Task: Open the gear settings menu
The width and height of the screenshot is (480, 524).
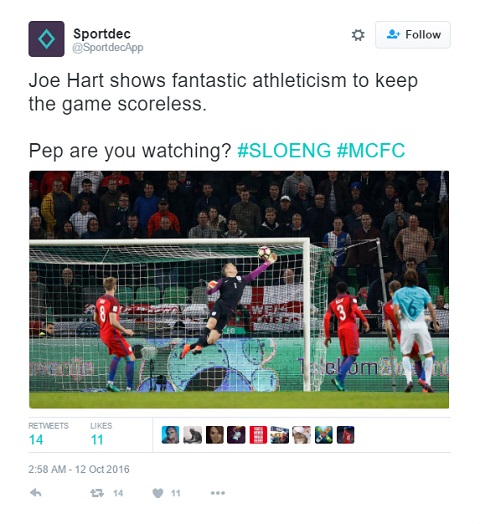Action: coord(358,35)
